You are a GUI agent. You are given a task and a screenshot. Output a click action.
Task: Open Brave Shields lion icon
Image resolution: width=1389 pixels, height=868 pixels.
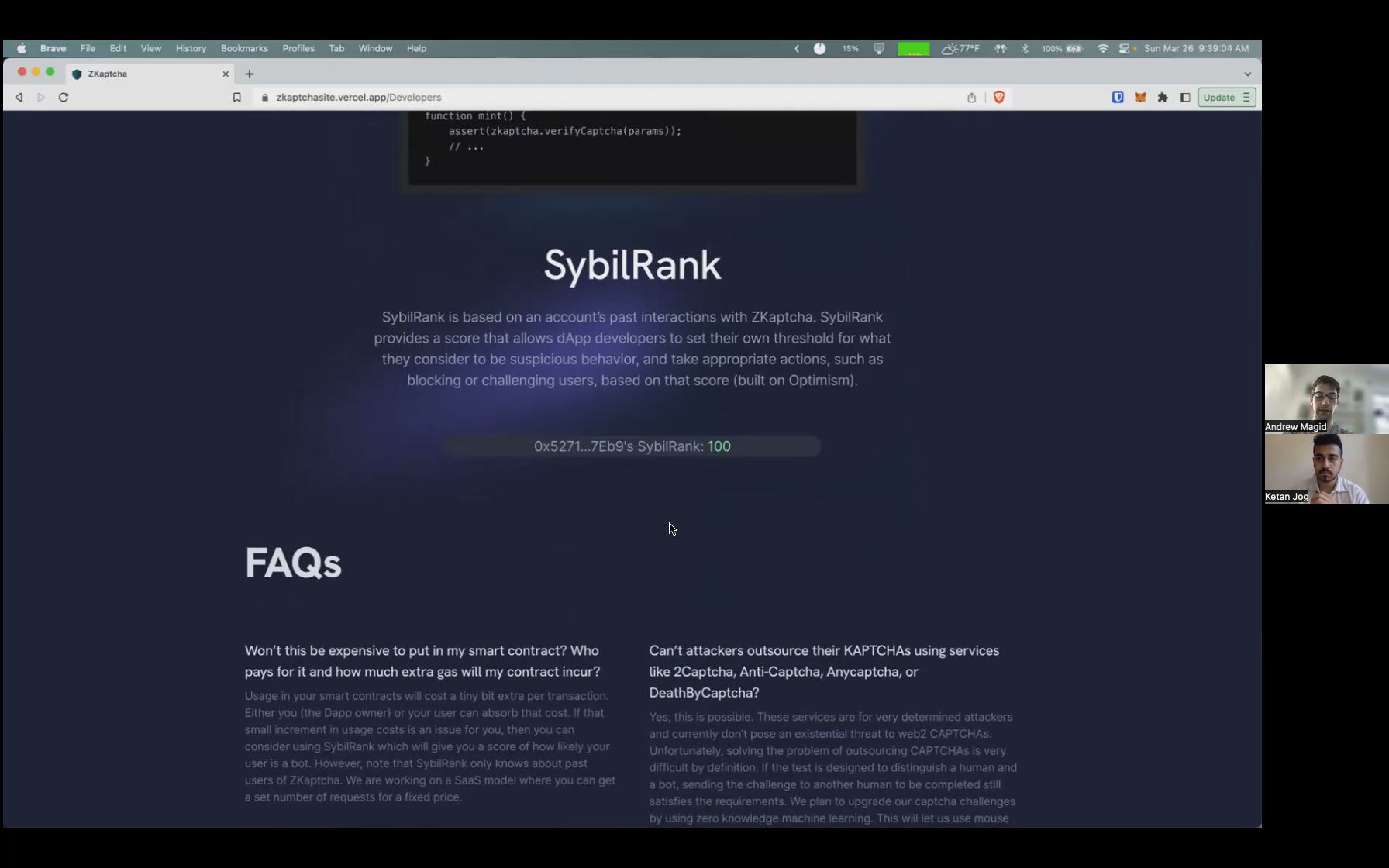pos(999,97)
